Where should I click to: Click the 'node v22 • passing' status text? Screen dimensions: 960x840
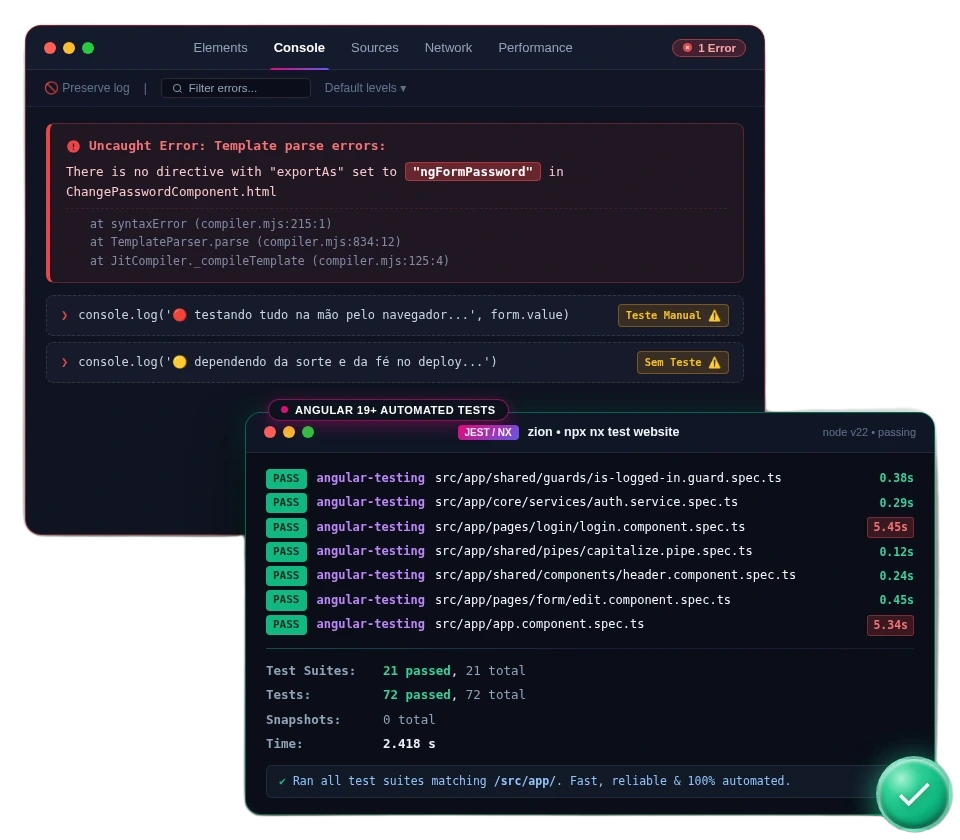pos(869,432)
